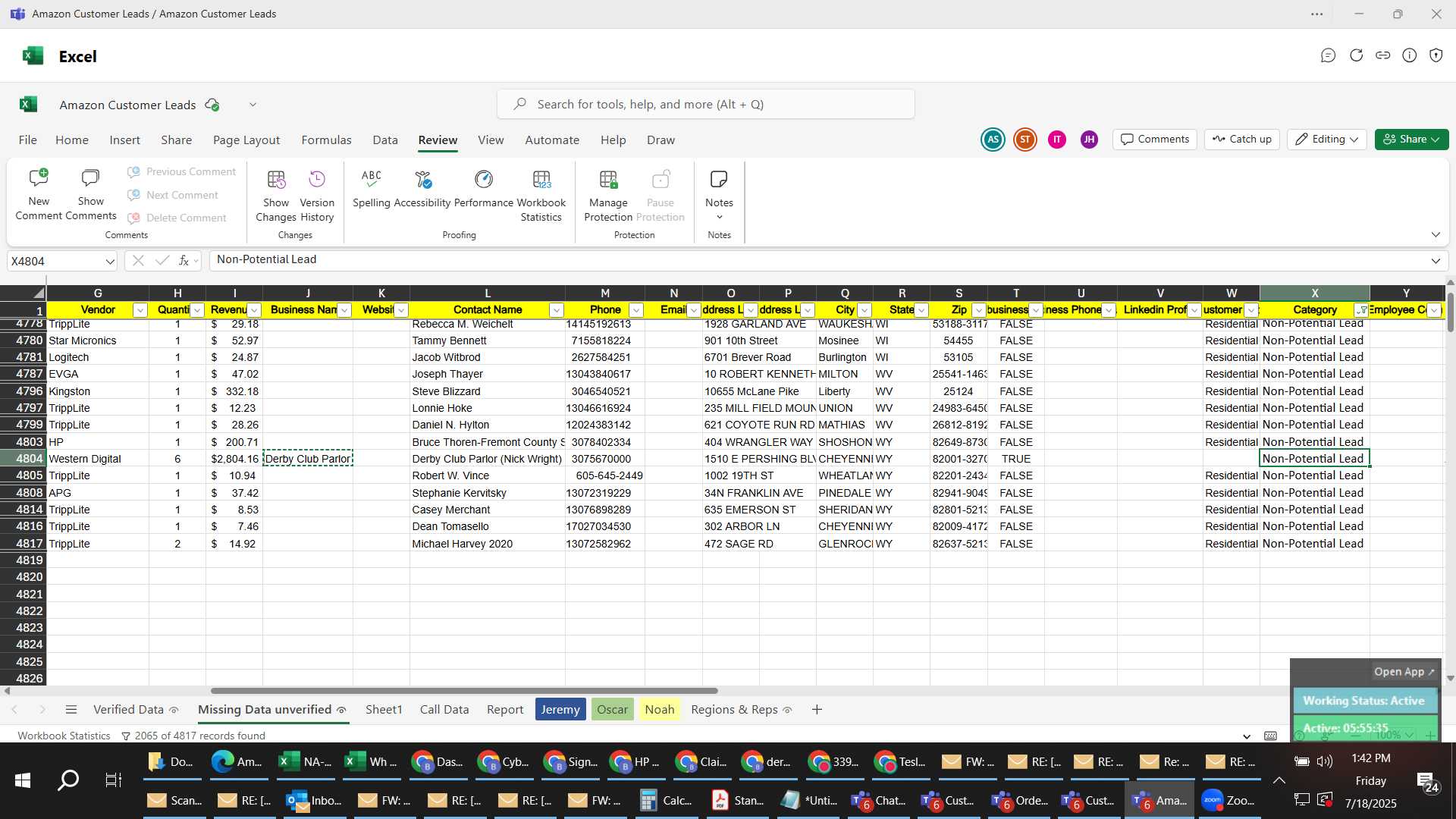Click Catch up button
The width and height of the screenshot is (1456, 819).
coord(1242,140)
